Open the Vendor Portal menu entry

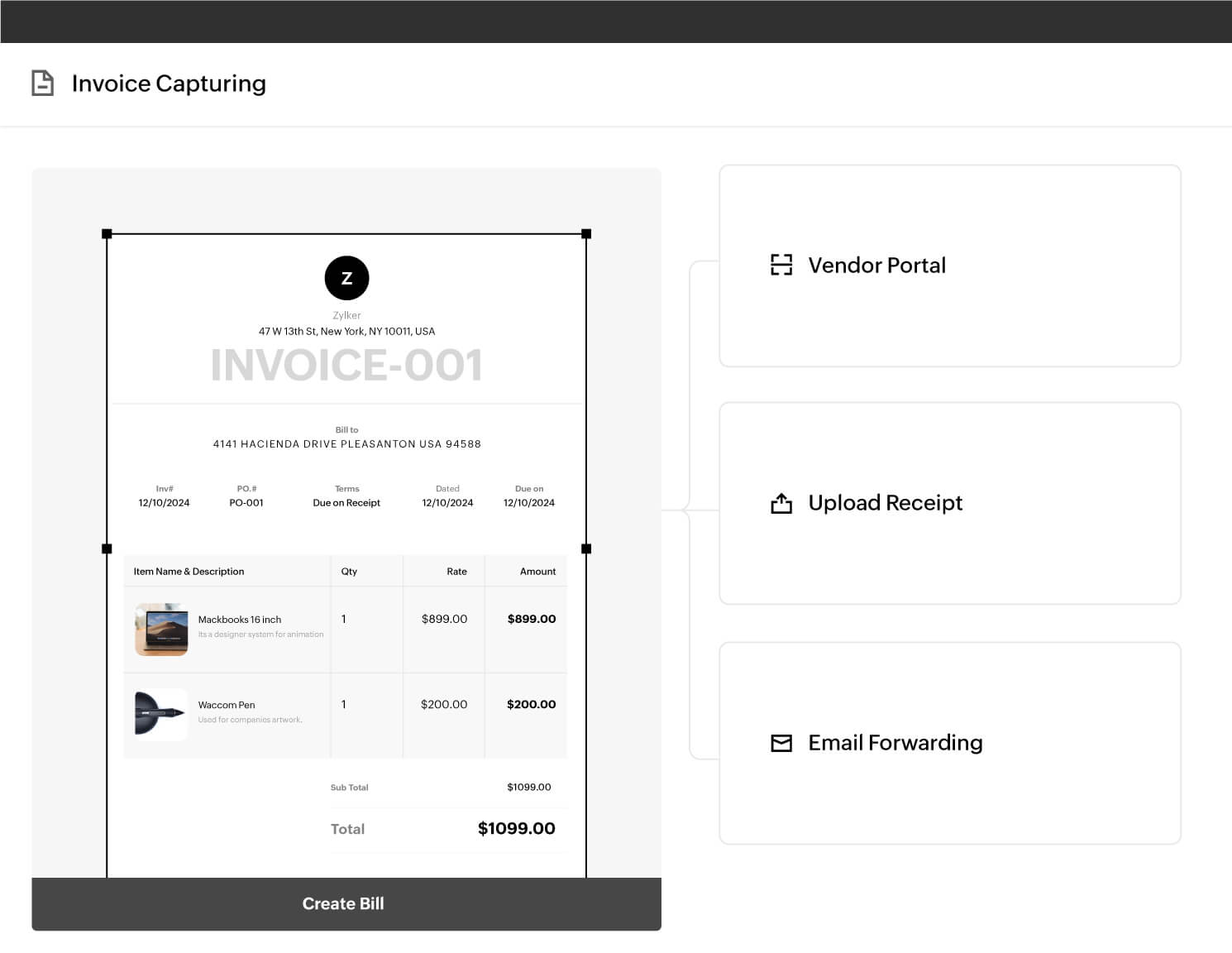[876, 265]
